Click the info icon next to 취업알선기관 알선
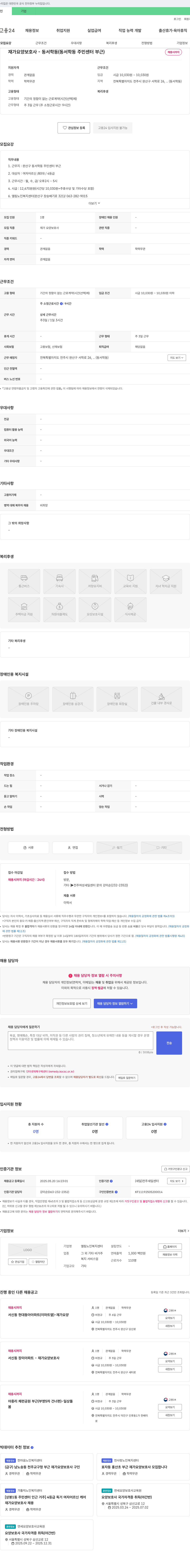 (107, 1124)
